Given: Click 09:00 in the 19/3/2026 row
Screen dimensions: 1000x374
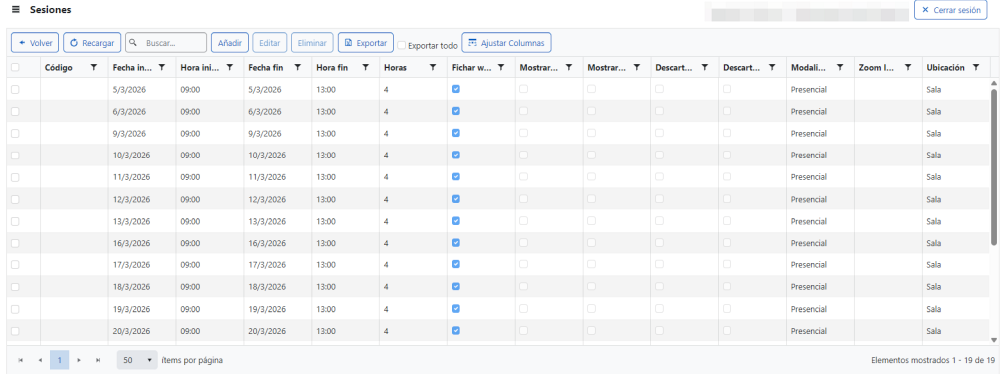Looking at the screenshot, I should [x=191, y=308].
